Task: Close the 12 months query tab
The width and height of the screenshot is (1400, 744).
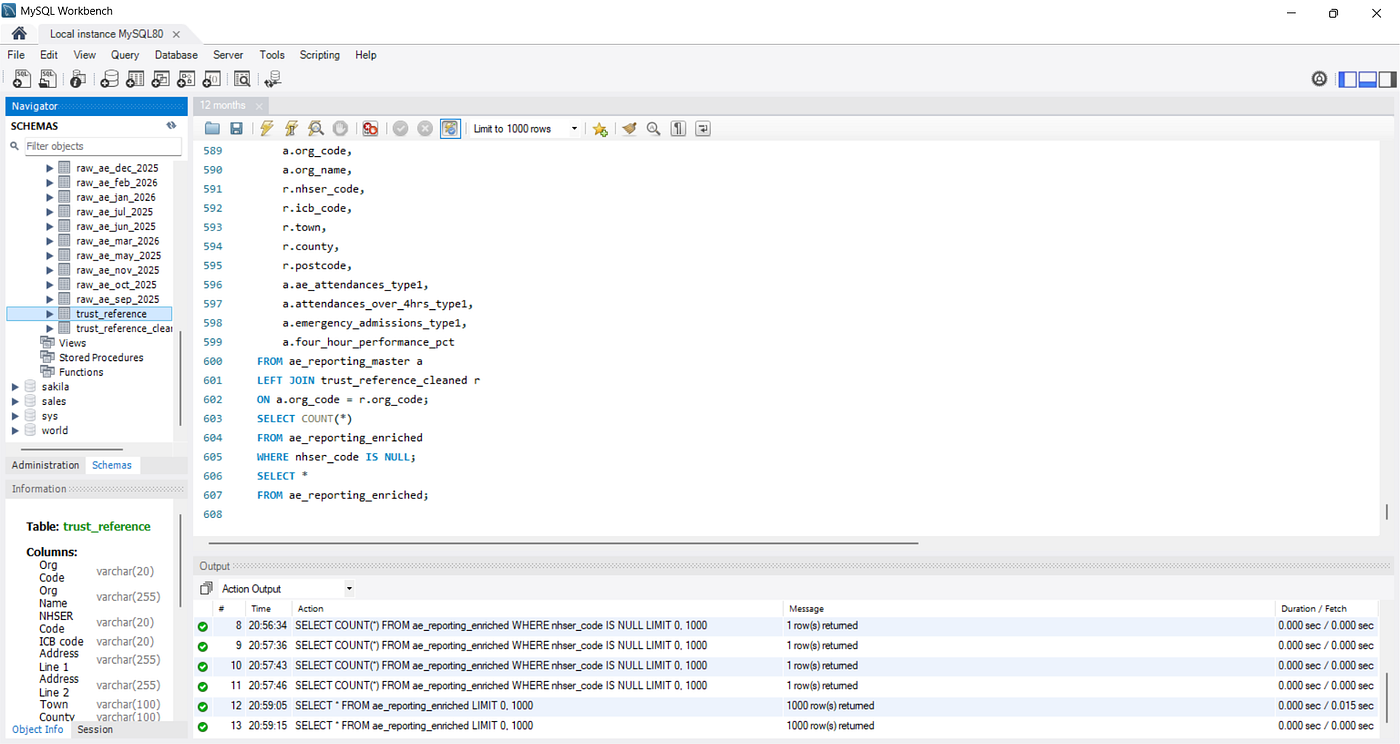Action: pyautogui.click(x=258, y=106)
